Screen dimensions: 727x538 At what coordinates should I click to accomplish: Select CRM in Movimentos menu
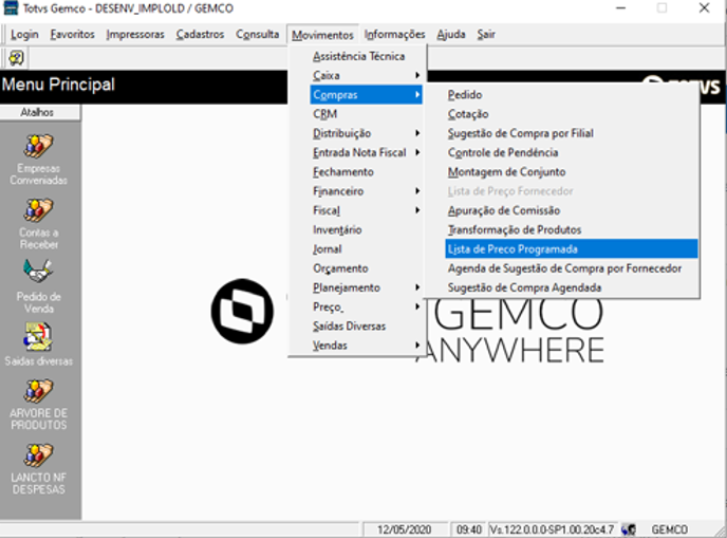click(366, 114)
